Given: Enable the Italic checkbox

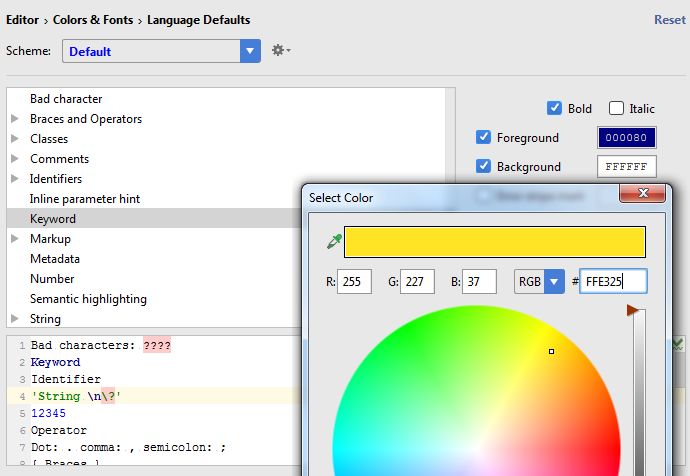Looking at the screenshot, I should click(x=616, y=108).
